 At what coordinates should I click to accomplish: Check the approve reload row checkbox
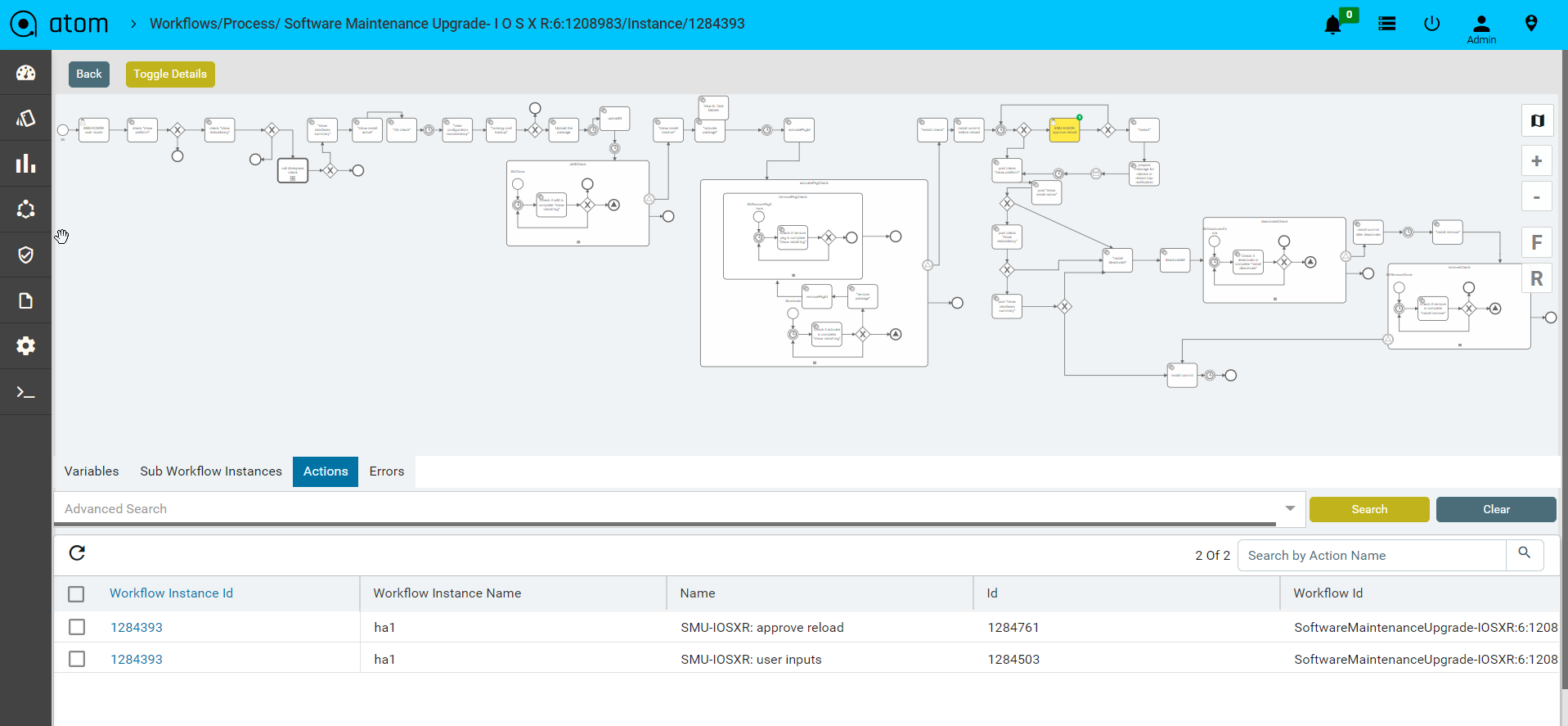[x=77, y=627]
